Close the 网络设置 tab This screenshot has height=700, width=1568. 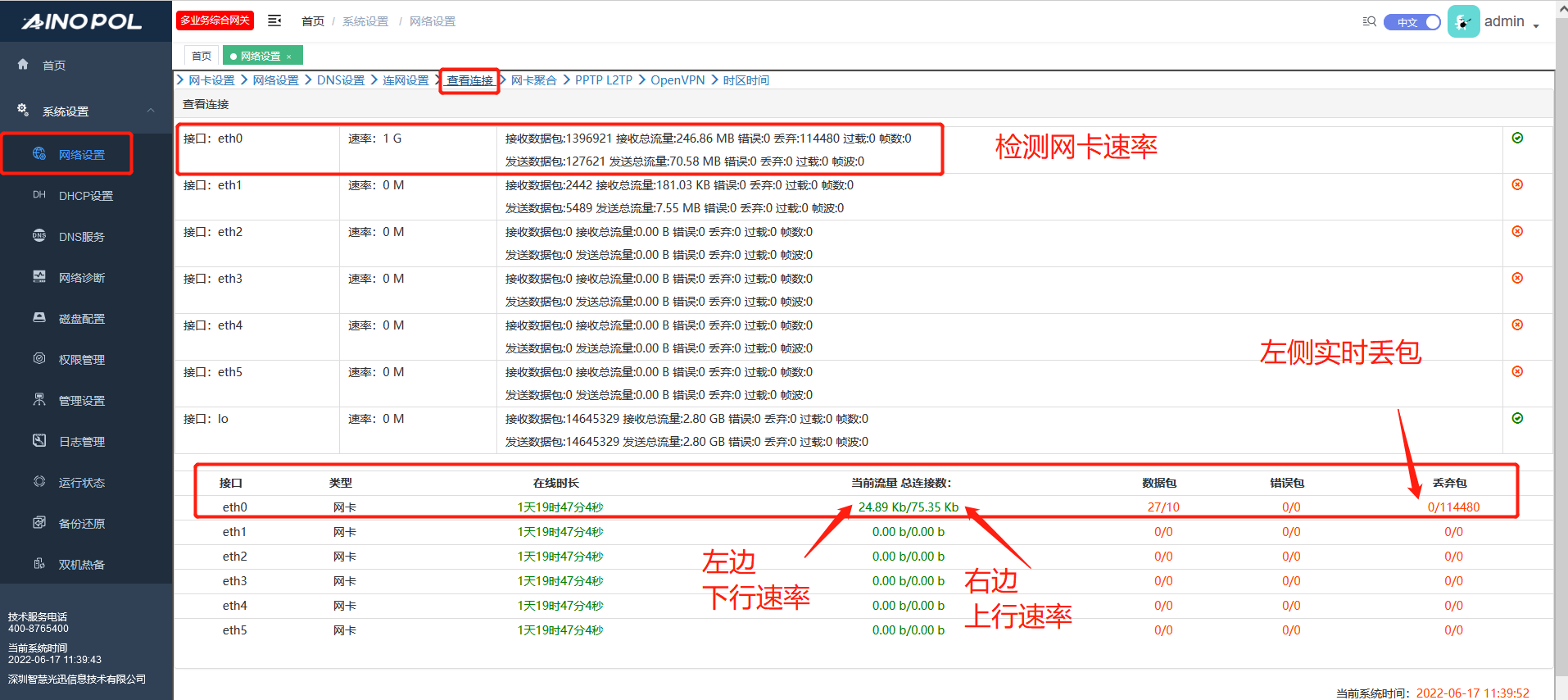coord(289,57)
